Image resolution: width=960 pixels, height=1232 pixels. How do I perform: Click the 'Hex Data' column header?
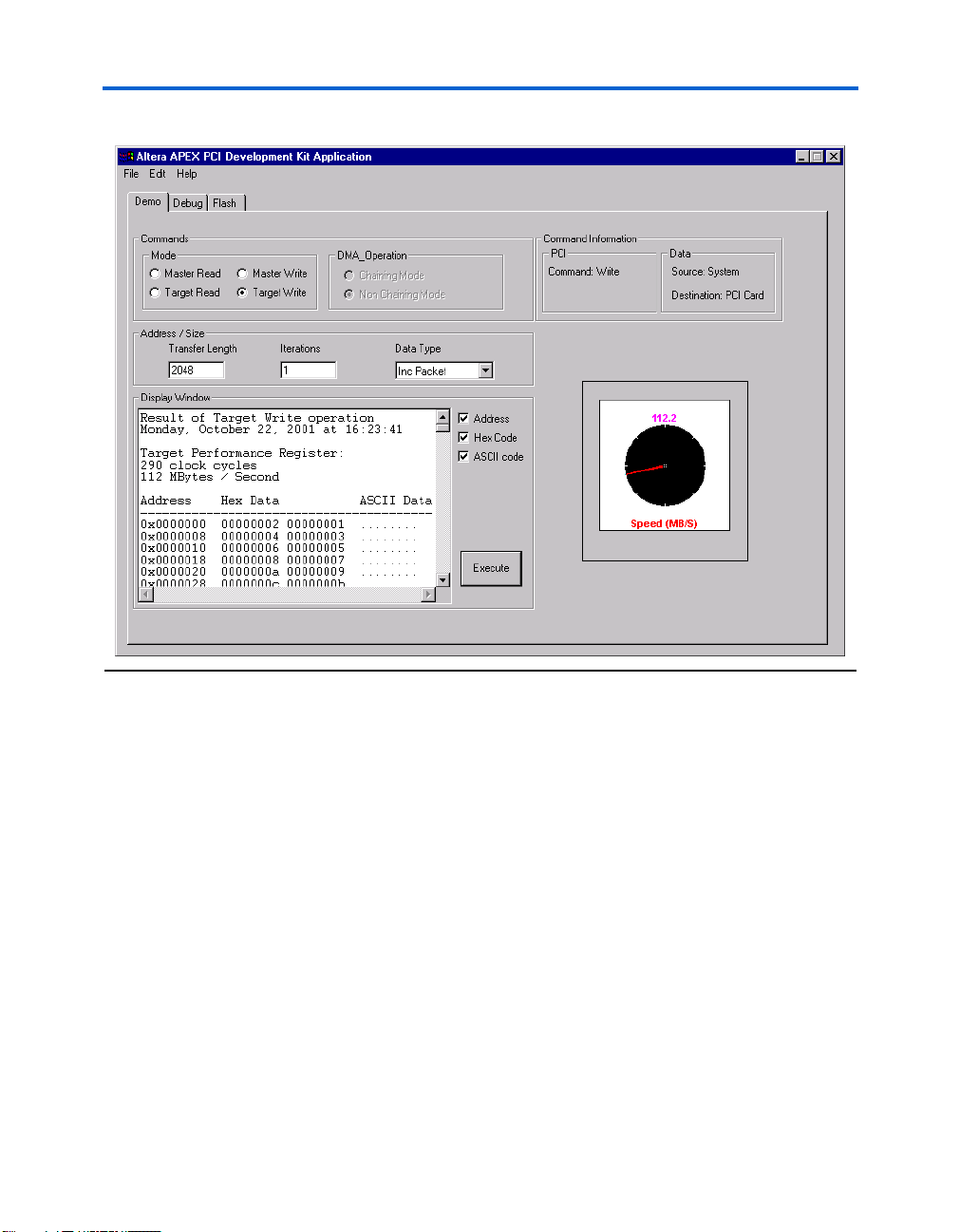point(250,501)
